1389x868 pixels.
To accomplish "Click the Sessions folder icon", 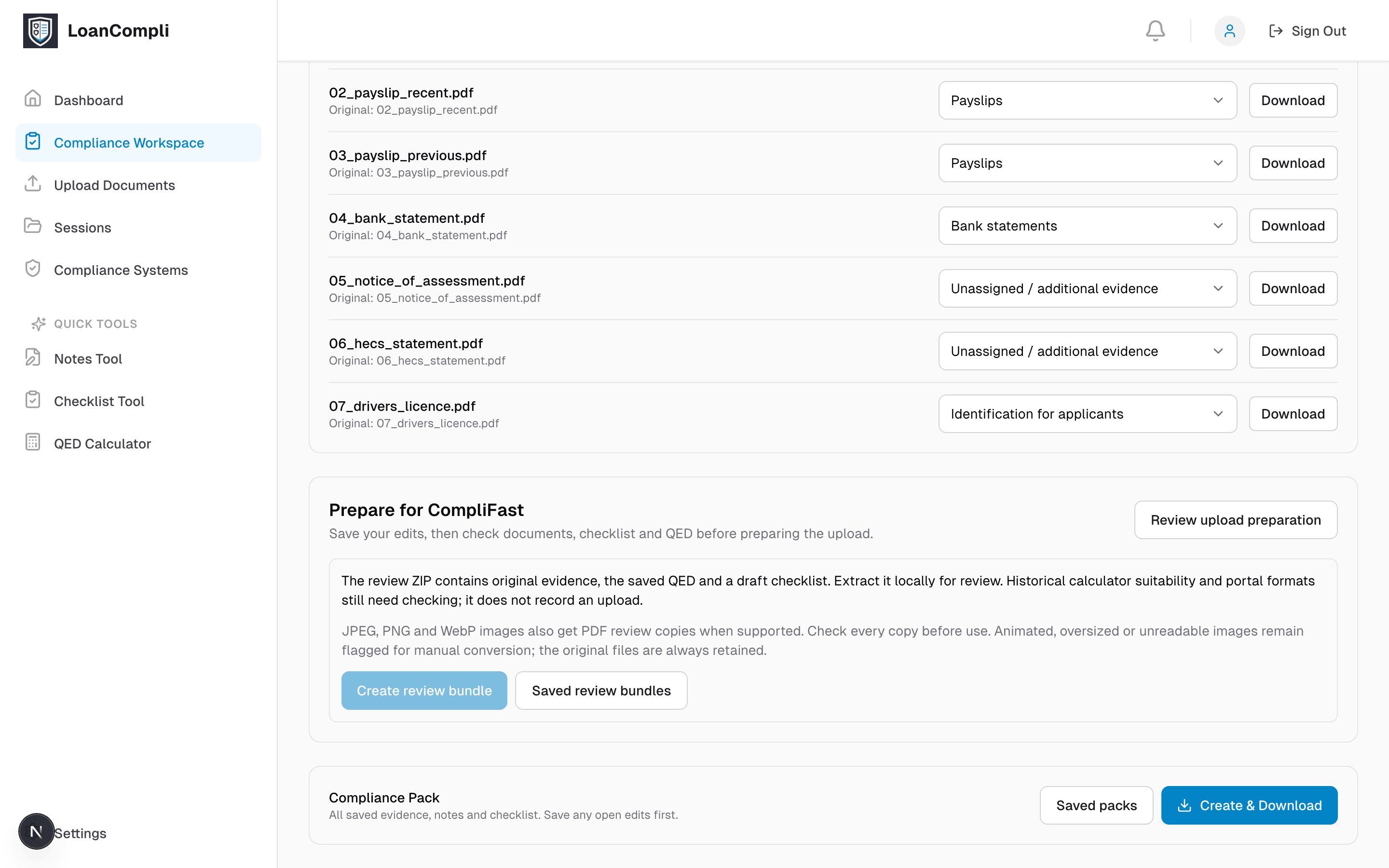I will click(x=33, y=226).
